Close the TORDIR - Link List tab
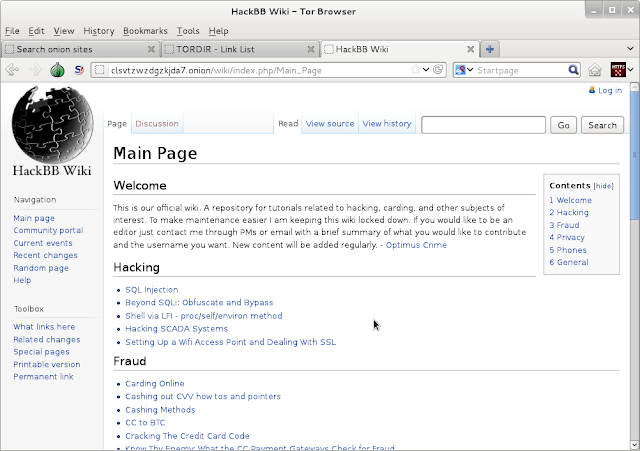Screen dimensions: 640x451 click(x=311, y=49)
